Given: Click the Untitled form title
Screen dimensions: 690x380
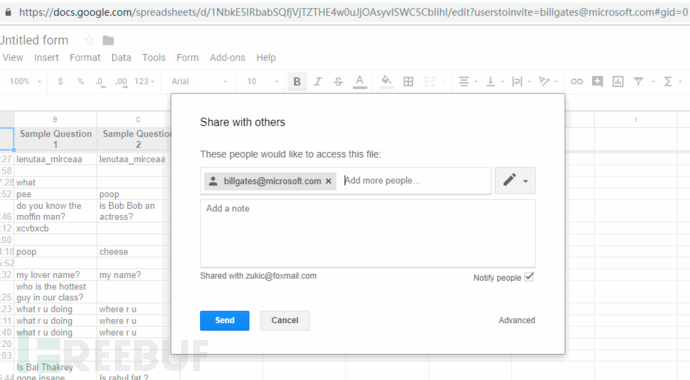Looking at the screenshot, I should click(x=34, y=40).
